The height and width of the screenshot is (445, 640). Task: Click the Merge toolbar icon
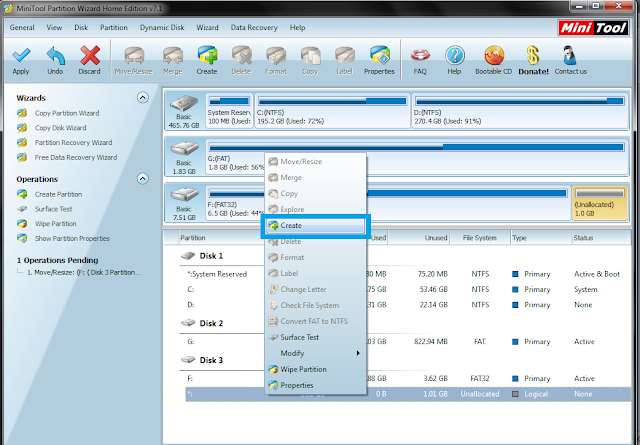tap(173, 56)
